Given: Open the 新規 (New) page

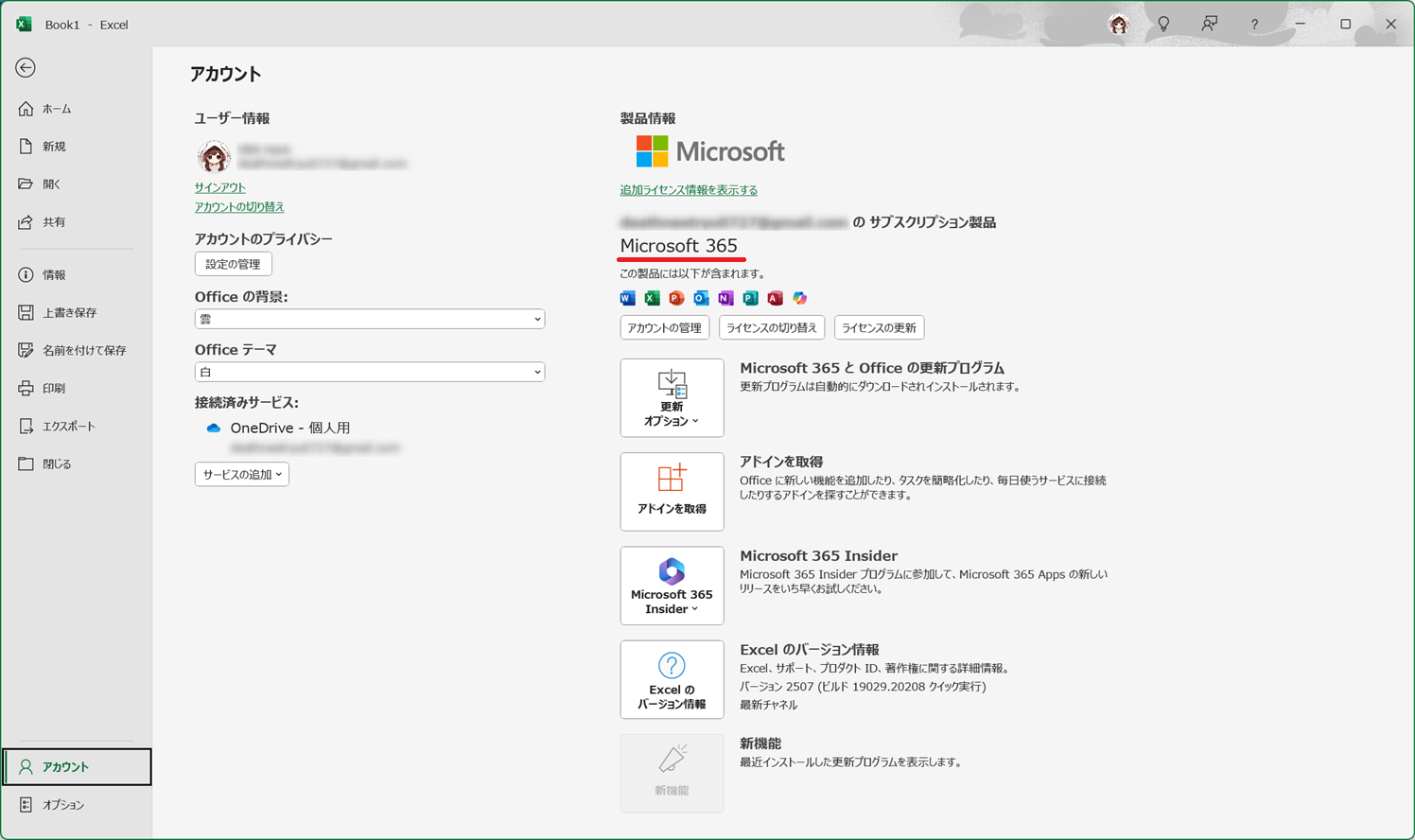Looking at the screenshot, I should pos(76,147).
